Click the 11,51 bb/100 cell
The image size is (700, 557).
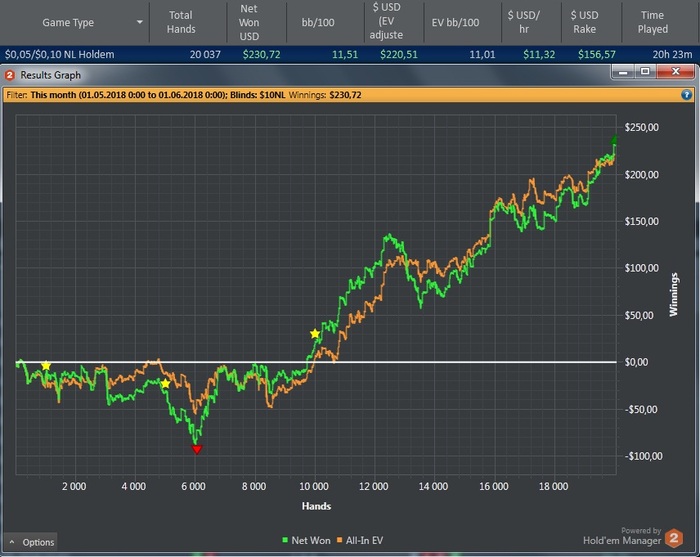click(x=345, y=54)
